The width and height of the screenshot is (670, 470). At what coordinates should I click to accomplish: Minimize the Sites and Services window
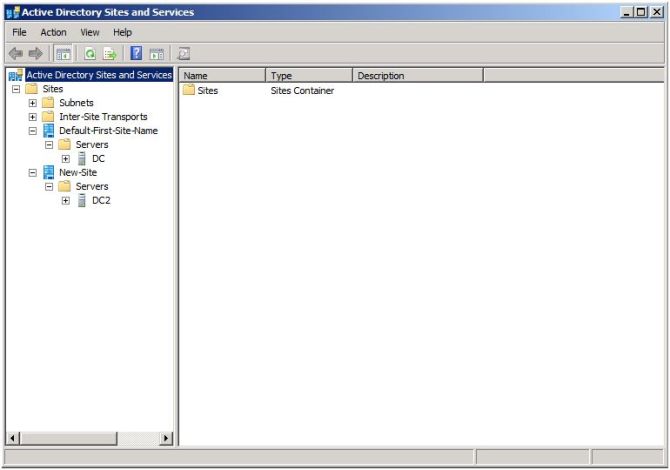pos(626,12)
